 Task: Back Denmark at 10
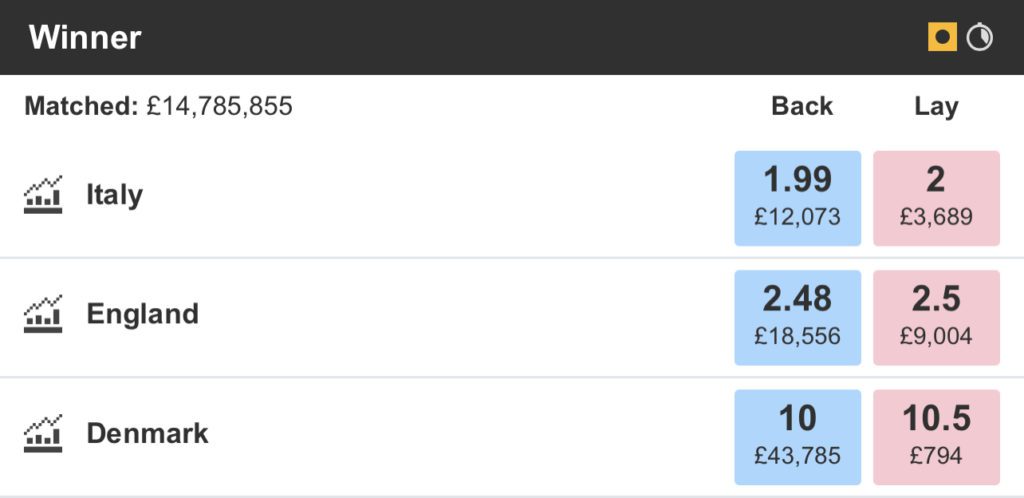point(797,437)
